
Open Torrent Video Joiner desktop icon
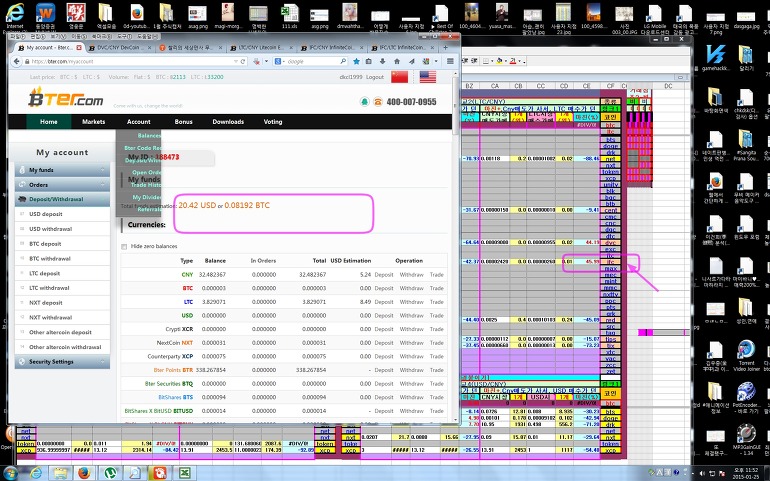tap(746, 355)
